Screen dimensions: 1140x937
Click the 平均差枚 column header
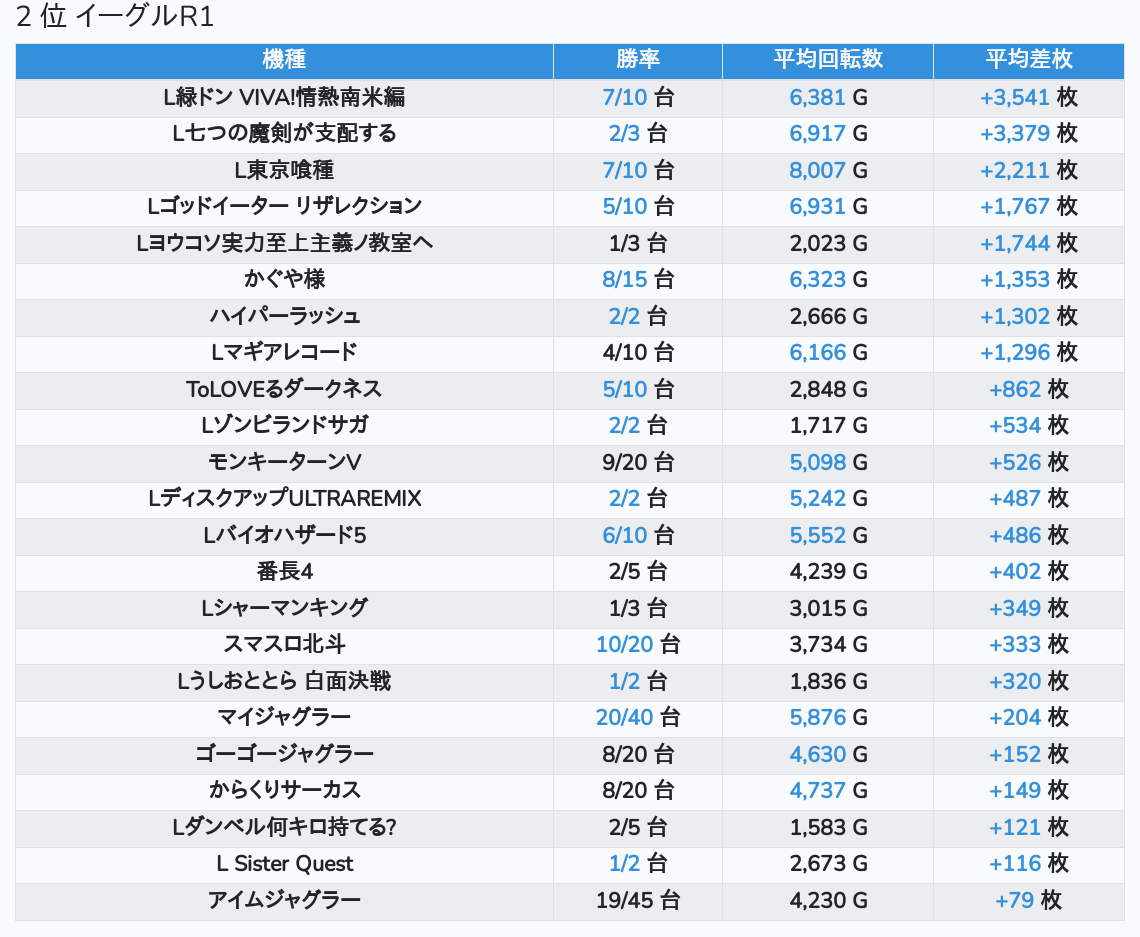pyautogui.click(x=1029, y=60)
